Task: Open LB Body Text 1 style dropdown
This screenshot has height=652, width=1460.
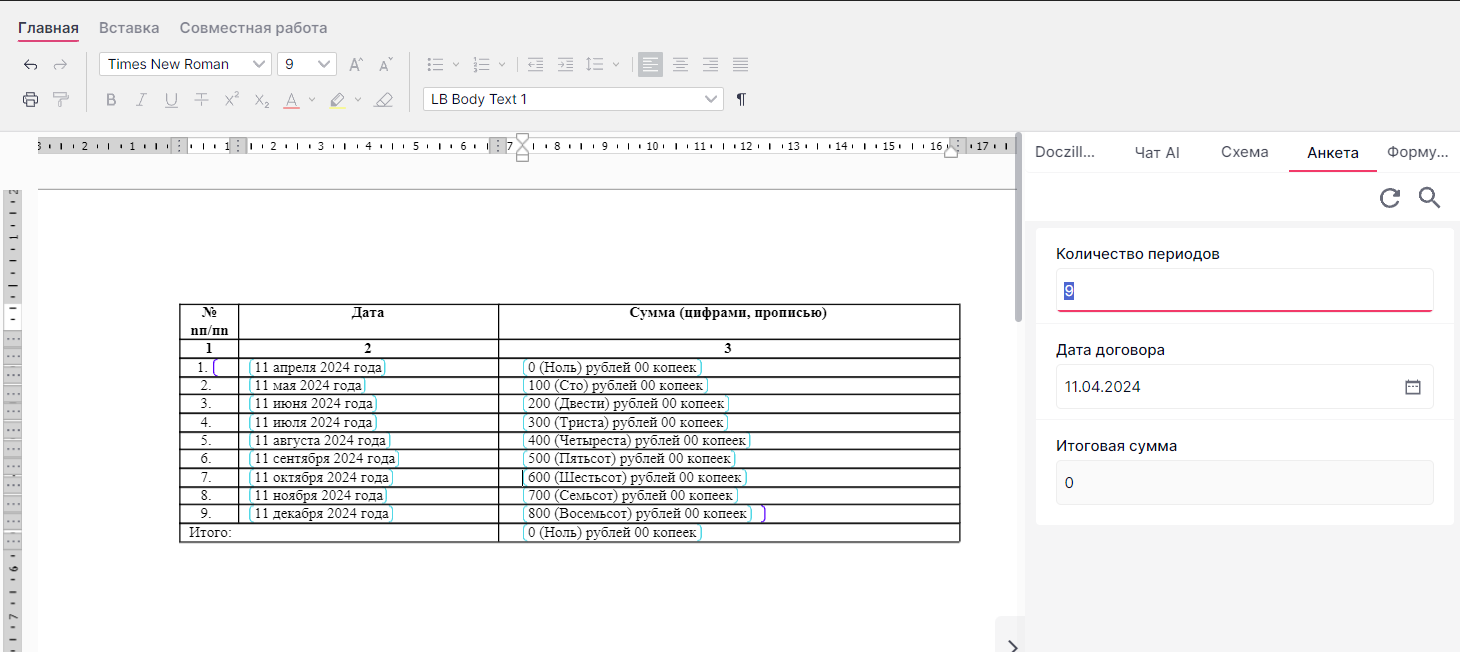Action: [x=573, y=99]
